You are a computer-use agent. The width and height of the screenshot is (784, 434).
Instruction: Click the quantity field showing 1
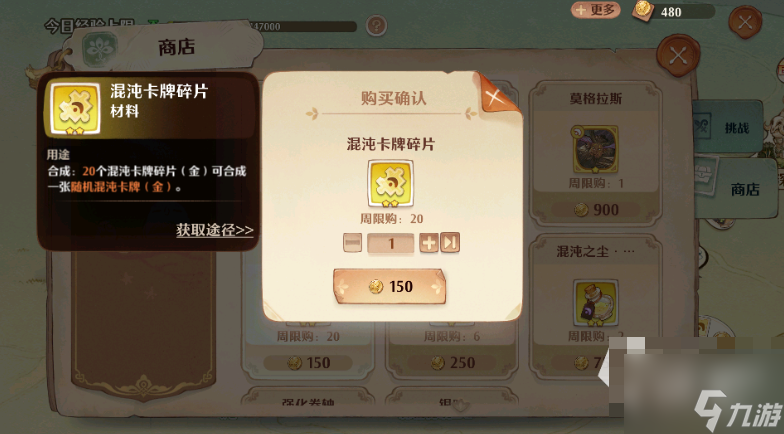(x=390, y=244)
